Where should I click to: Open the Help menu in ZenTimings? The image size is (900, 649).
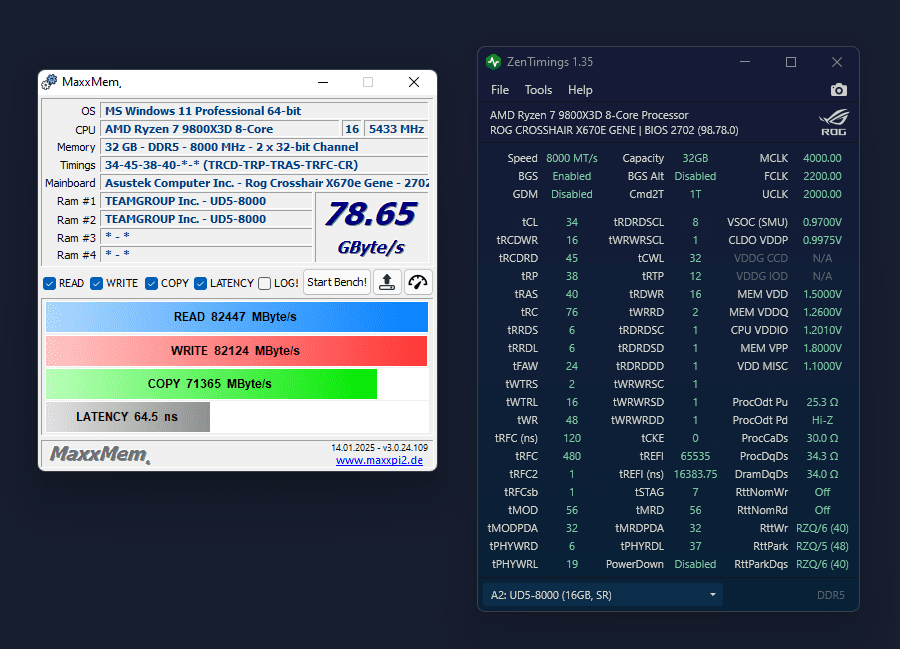[x=580, y=90]
